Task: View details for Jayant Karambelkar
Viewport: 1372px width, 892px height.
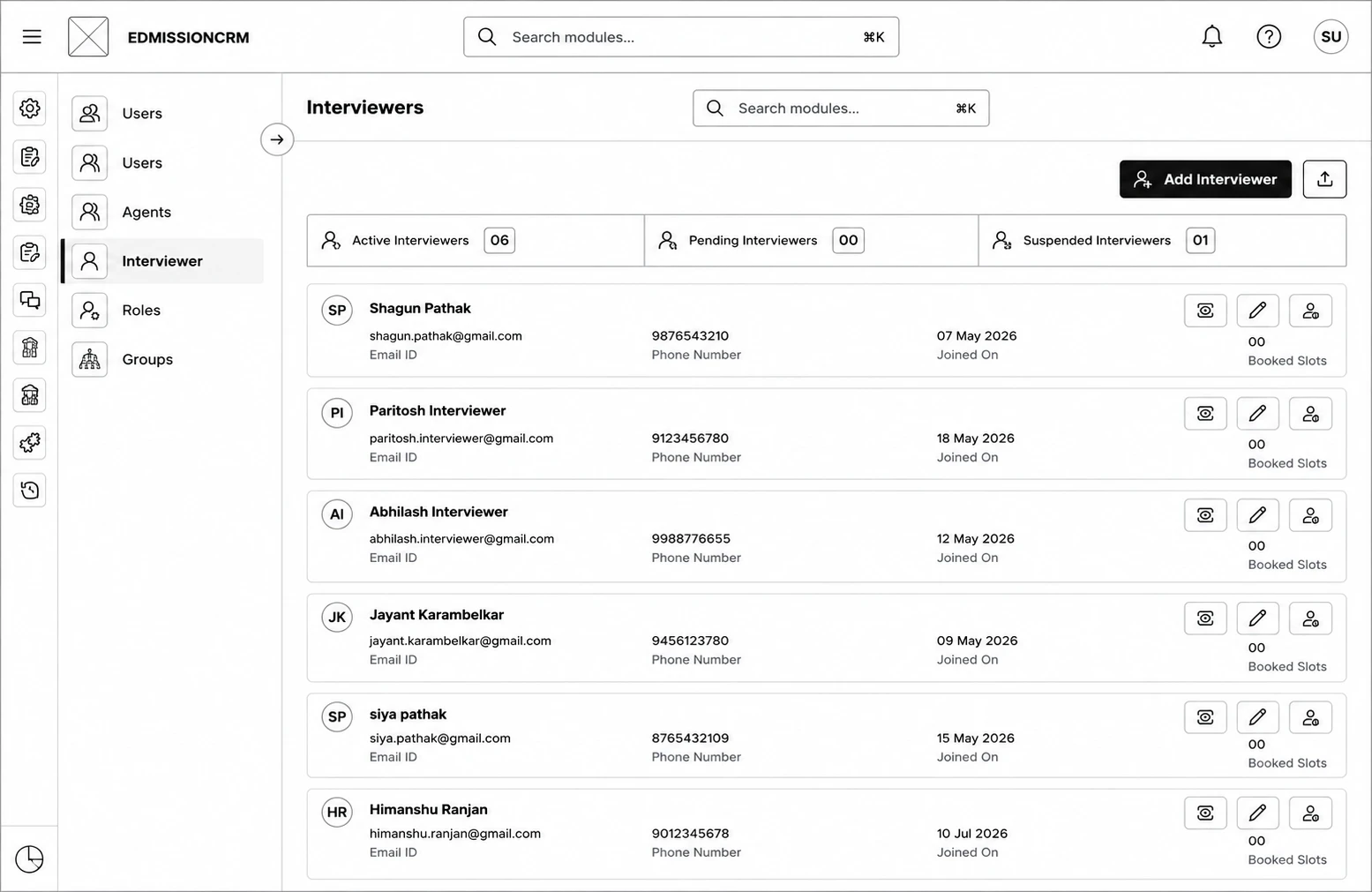Action: pos(1205,618)
